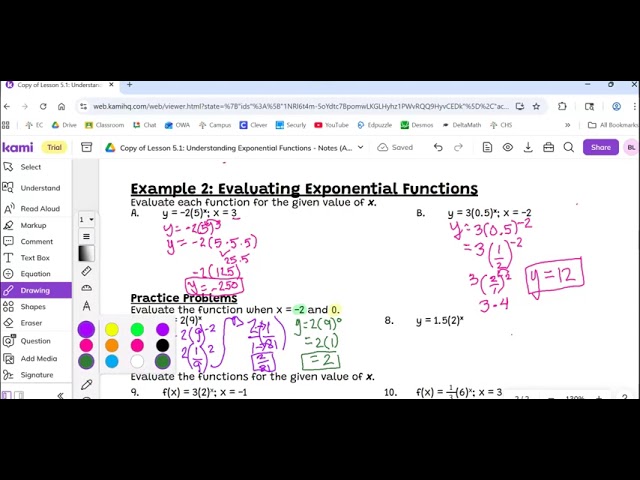
Task: Open the toolbox briefcase icon
Action: coord(549,147)
